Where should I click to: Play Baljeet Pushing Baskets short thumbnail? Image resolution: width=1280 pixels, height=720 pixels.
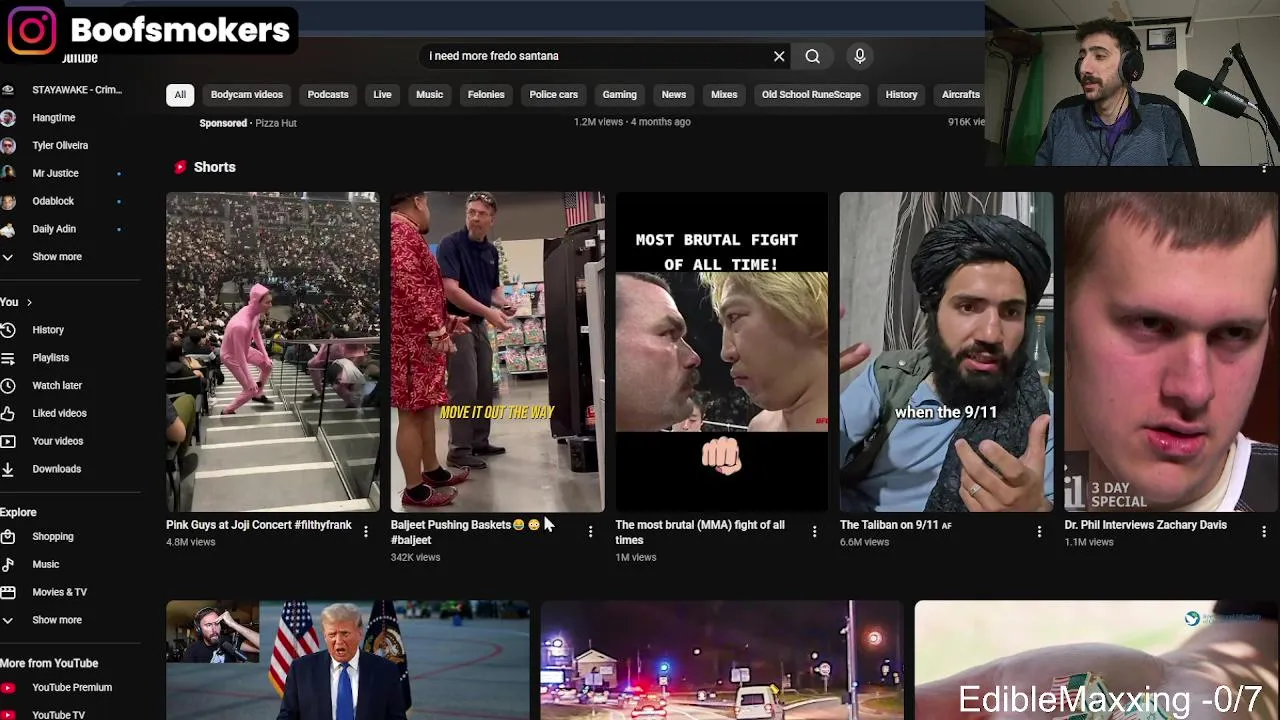498,352
